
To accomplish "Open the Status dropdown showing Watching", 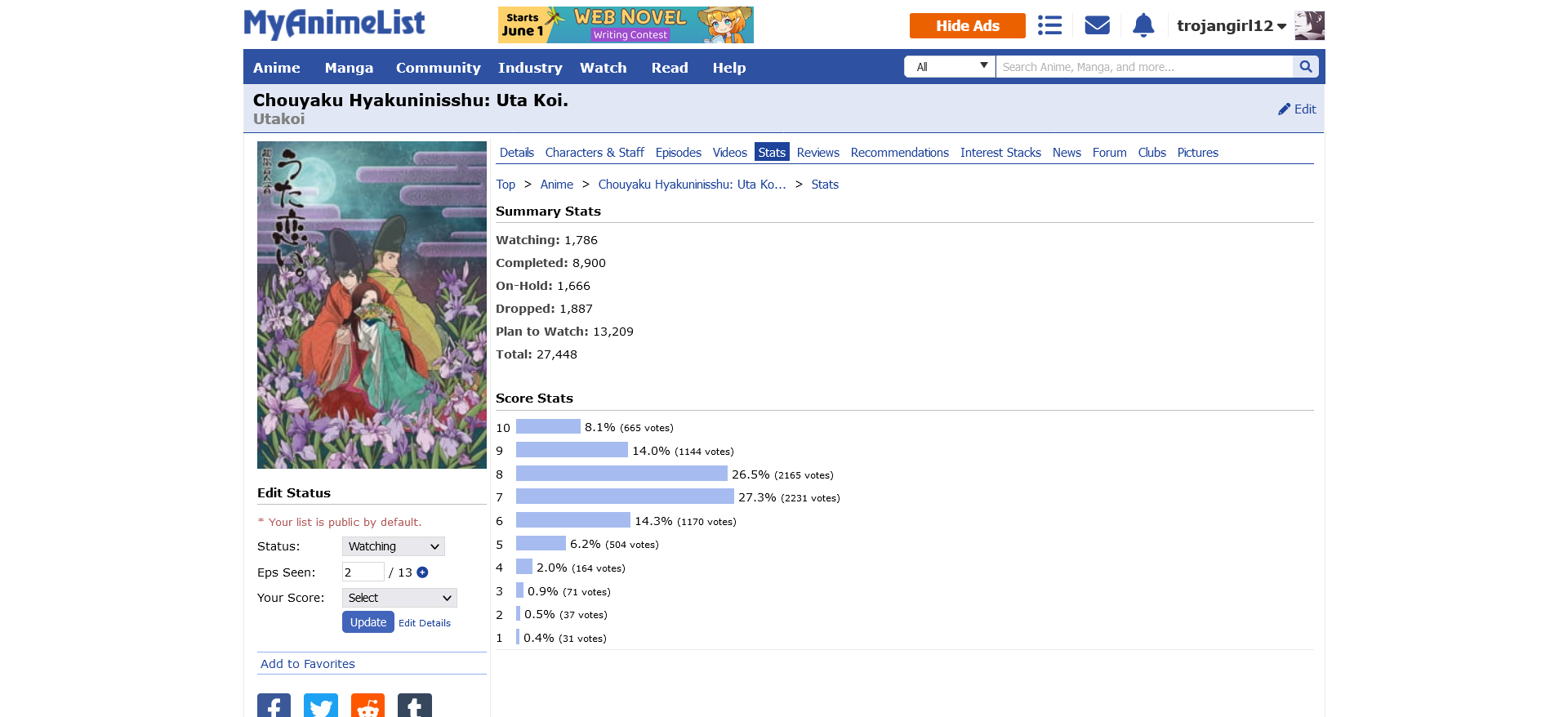I will 393,546.
